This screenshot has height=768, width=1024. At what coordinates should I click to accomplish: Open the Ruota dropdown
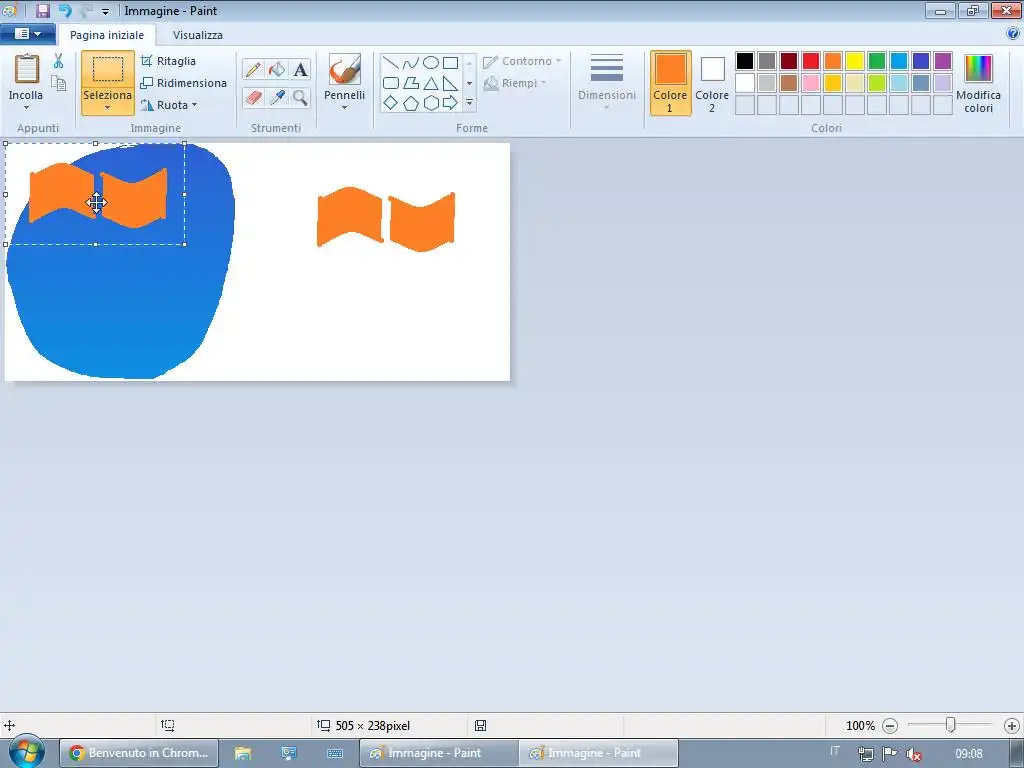pos(169,104)
